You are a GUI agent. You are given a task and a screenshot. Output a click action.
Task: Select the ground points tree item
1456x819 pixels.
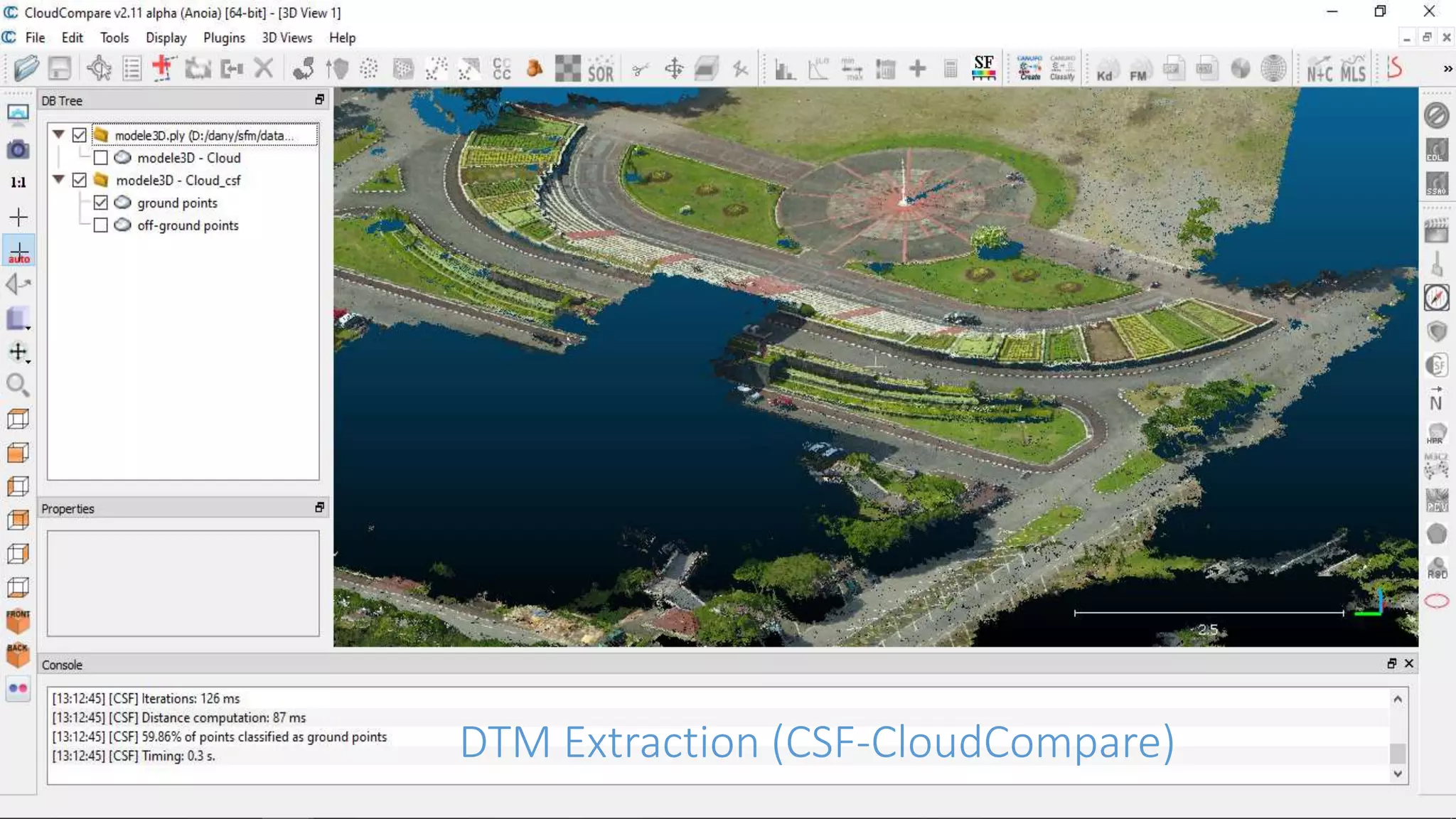point(177,203)
